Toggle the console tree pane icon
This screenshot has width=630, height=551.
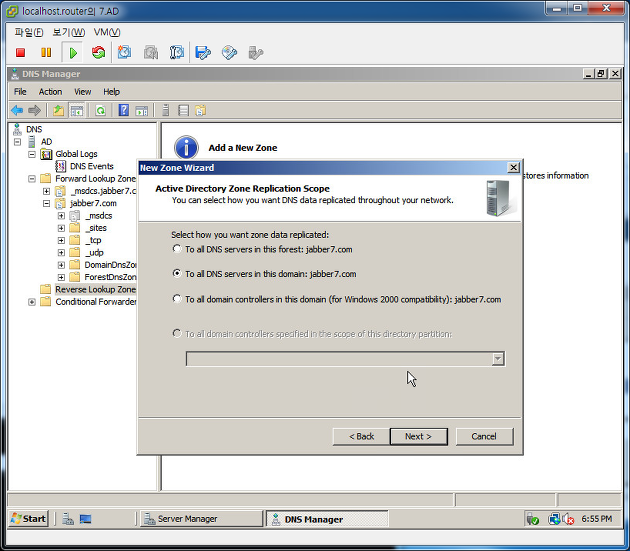pyautogui.click(x=77, y=110)
